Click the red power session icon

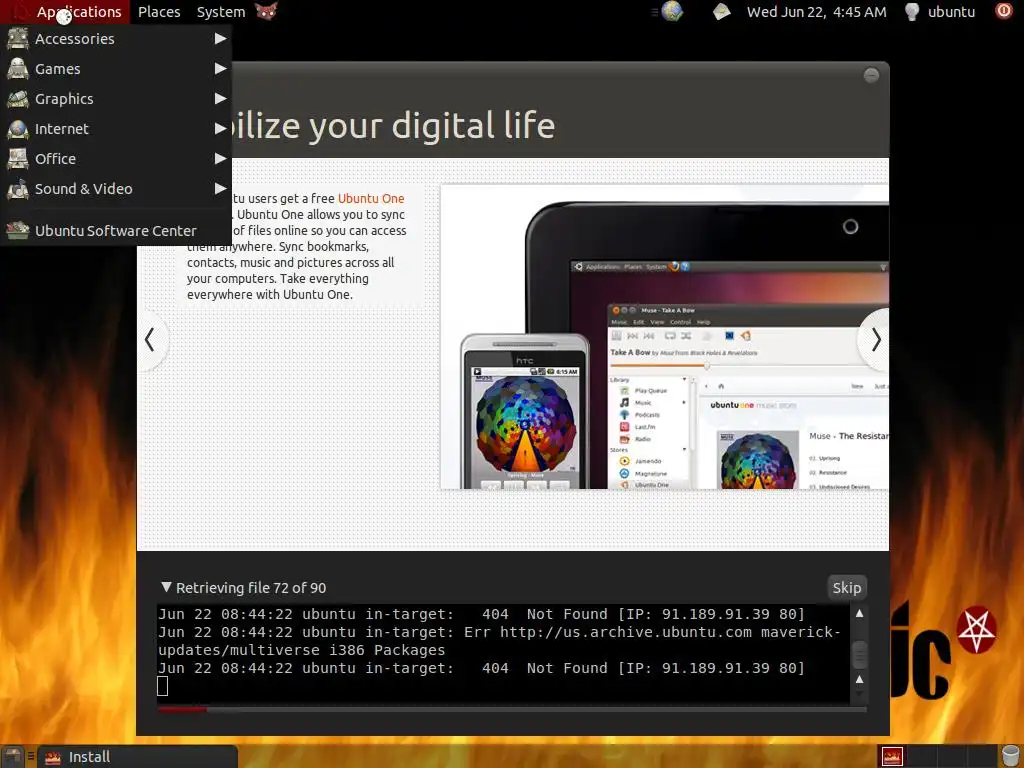1004,11
